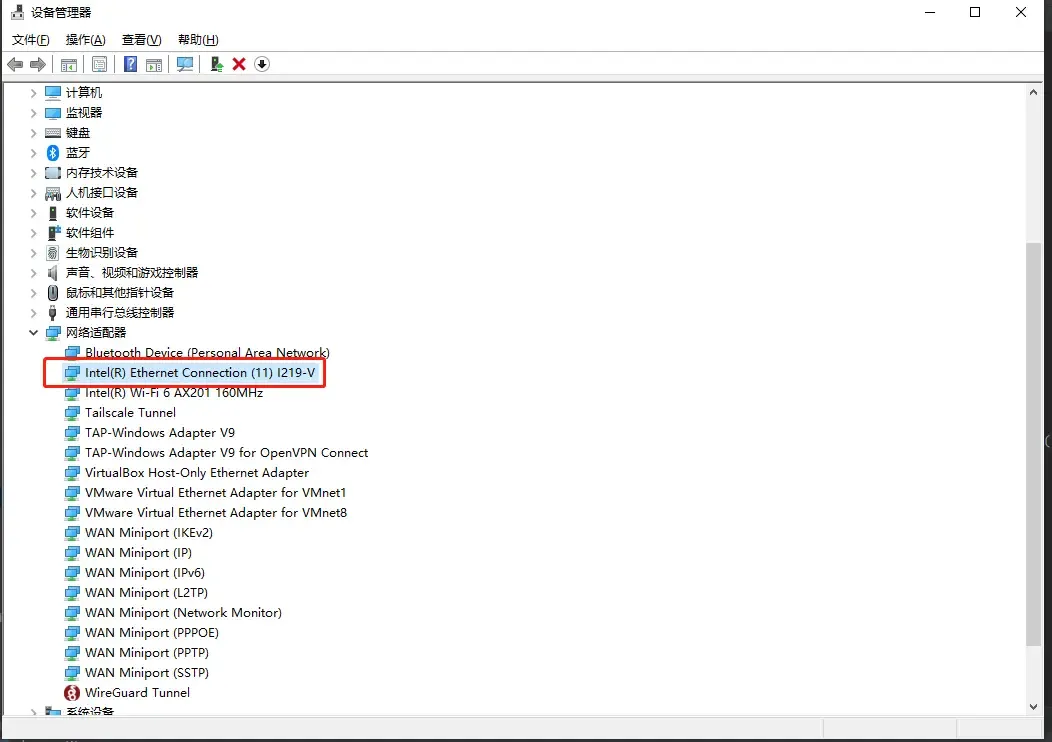
Task: Expand the 生物识别设备 category
Action: 34,253
